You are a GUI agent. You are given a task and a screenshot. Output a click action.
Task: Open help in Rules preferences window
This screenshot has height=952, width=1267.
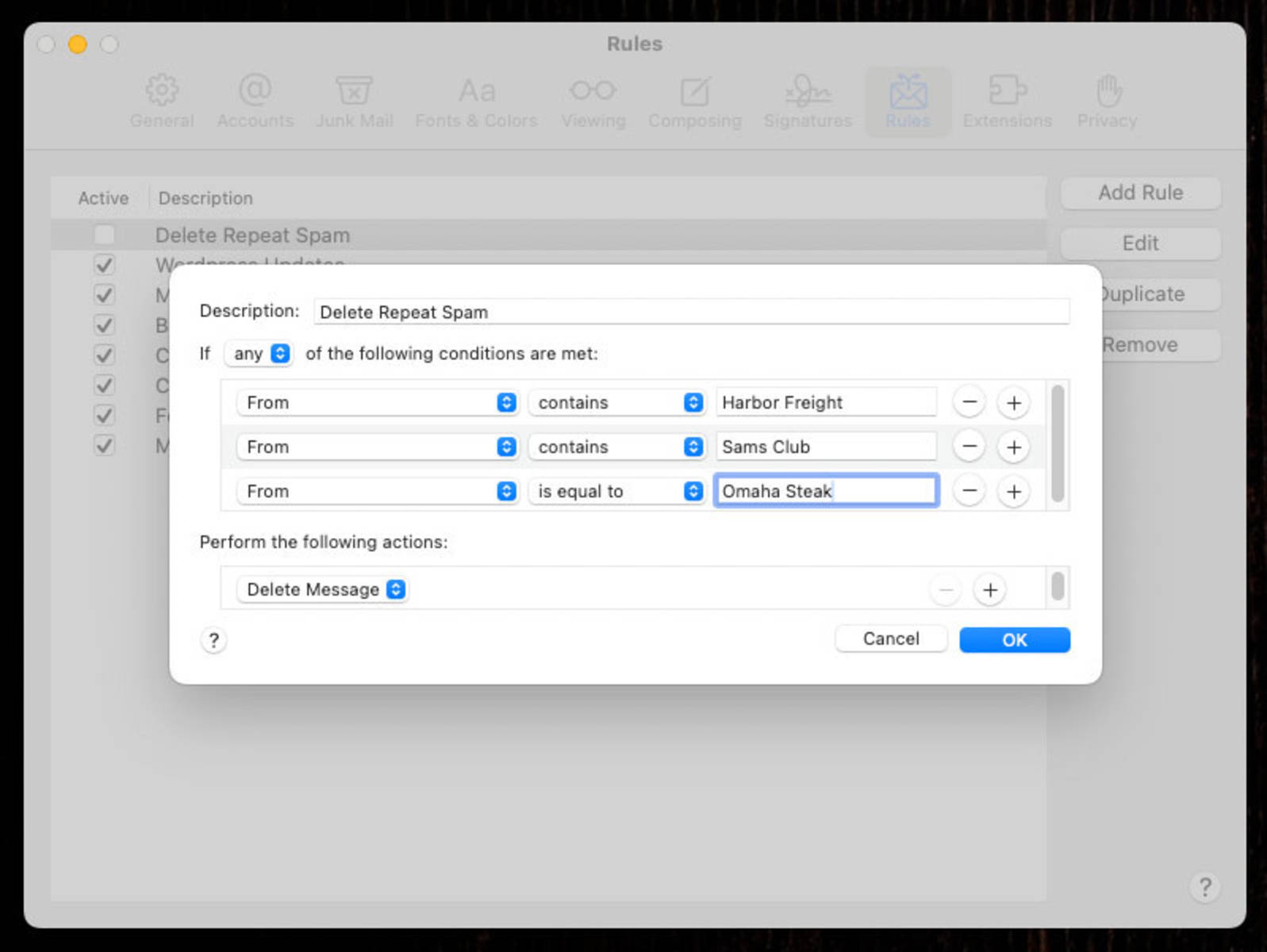coord(1204,887)
